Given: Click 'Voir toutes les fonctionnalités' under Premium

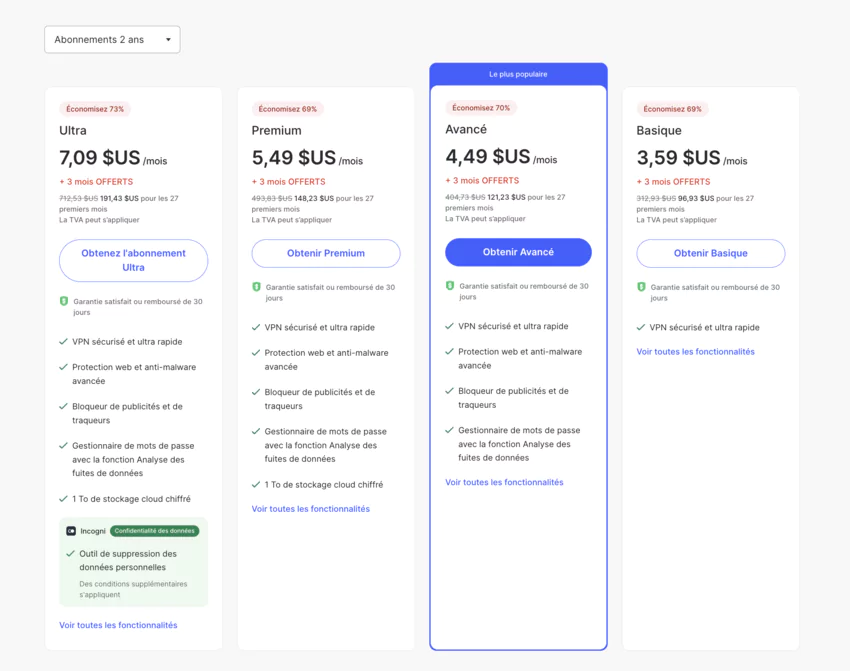Looking at the screenshot, I should coord(312,508).
